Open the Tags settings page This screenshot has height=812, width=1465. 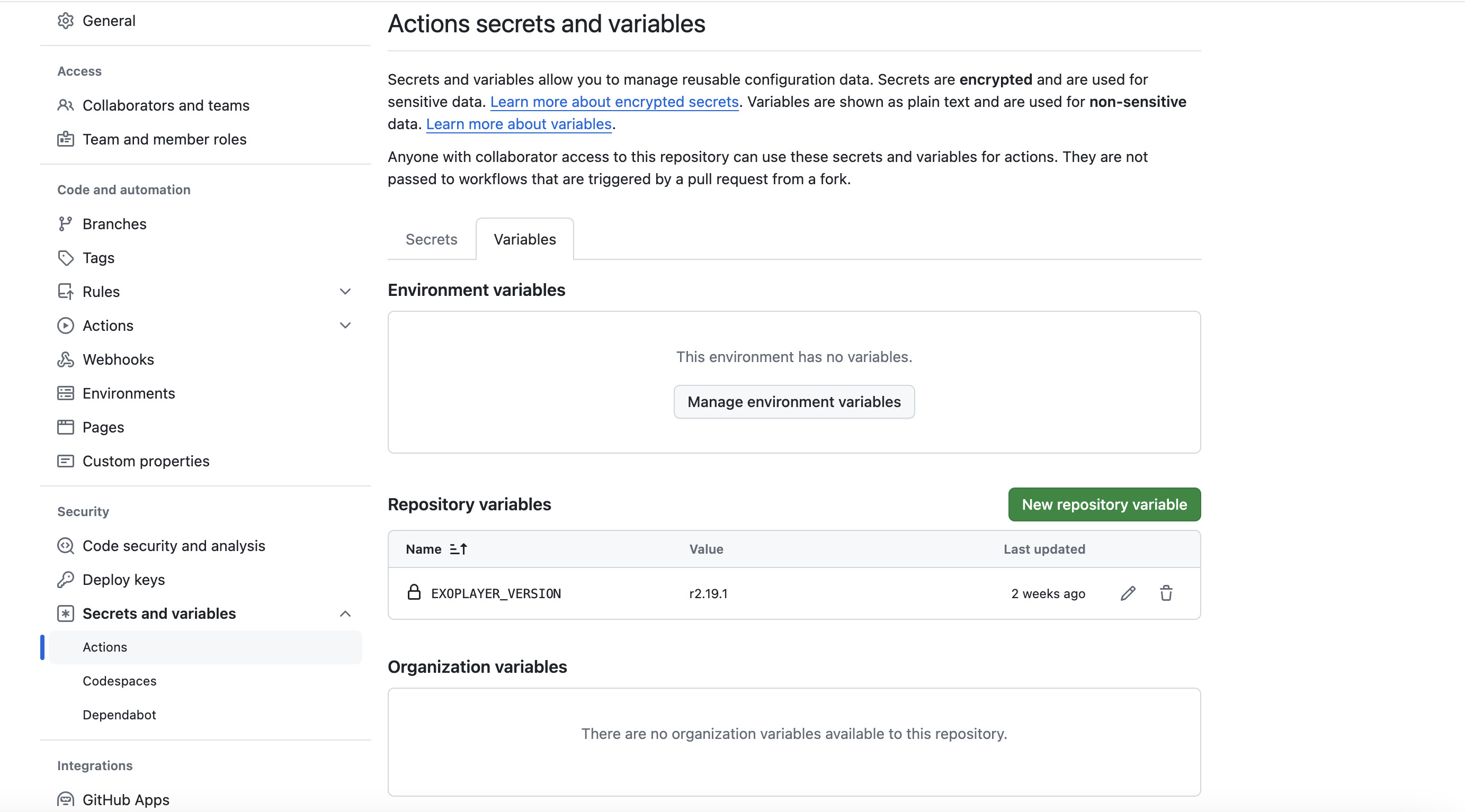99,258
